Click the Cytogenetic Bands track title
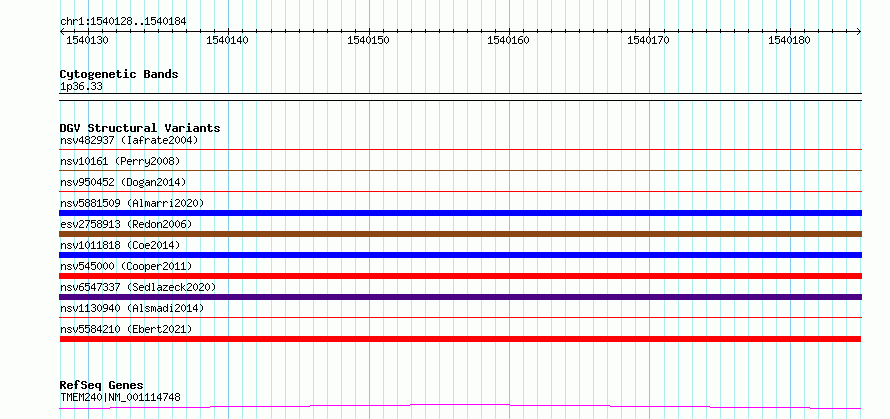Screen dimensions: 890x419 coord(119,74)
